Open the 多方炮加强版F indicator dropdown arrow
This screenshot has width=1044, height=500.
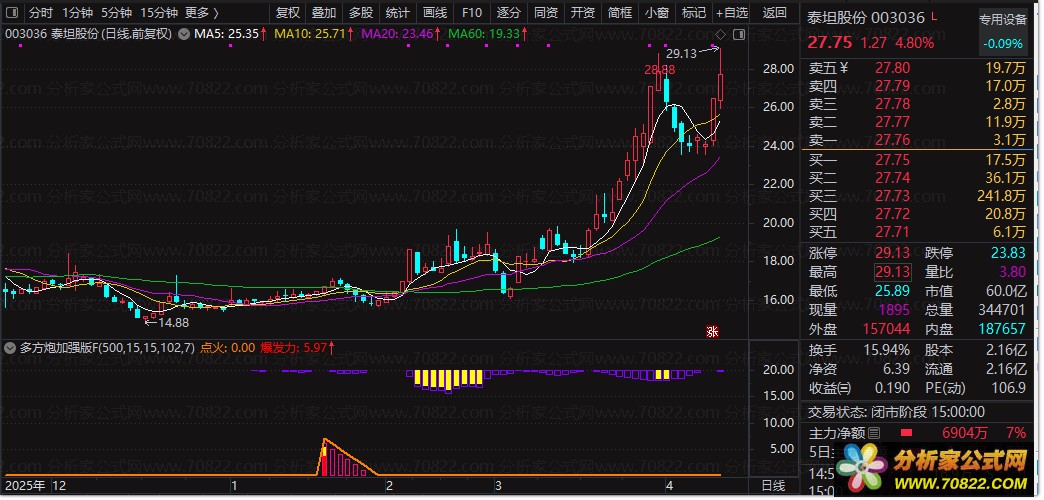tap(11, 348)
